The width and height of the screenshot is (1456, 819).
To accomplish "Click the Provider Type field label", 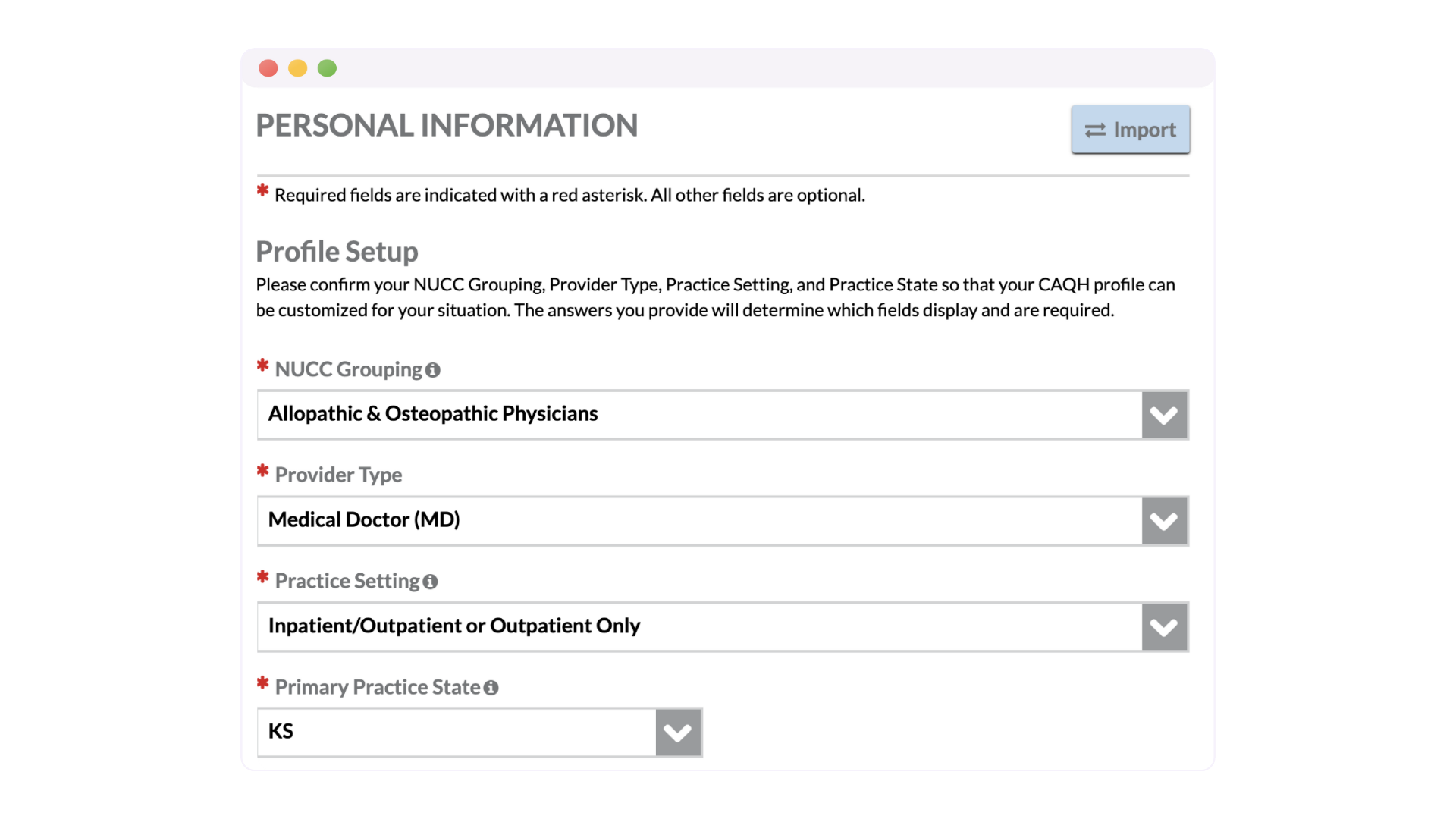I will click(x=338, y=475).
